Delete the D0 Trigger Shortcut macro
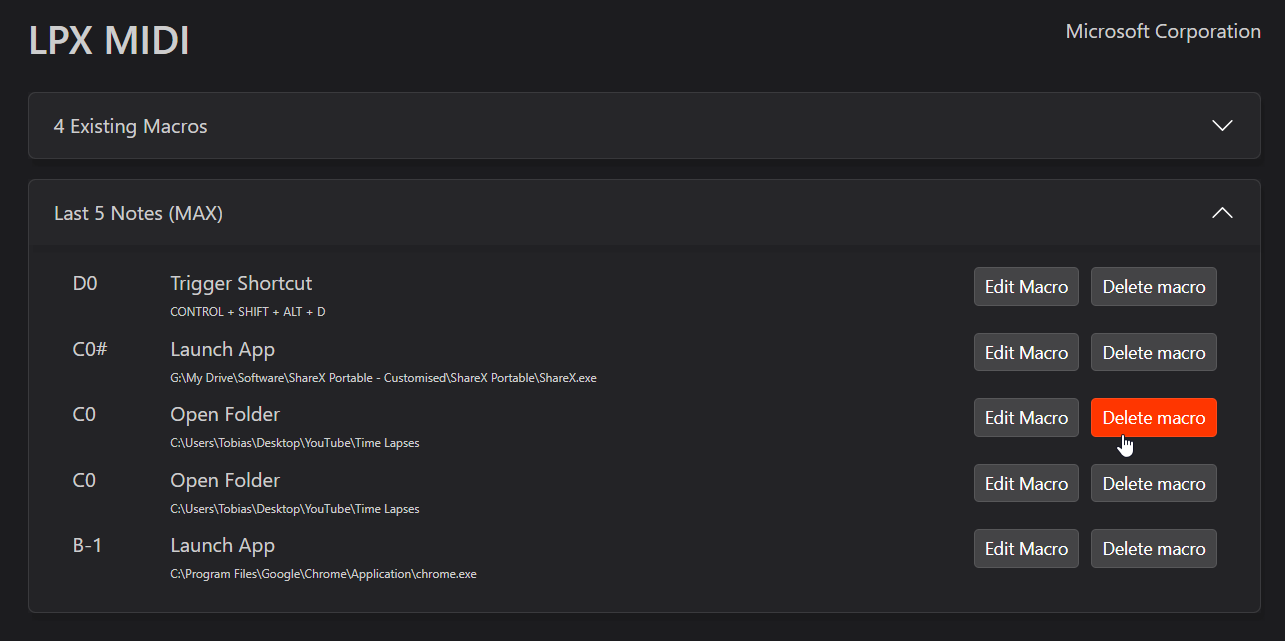The image size is (1285, 641). pyautogui.click(x=1153, y=287)
